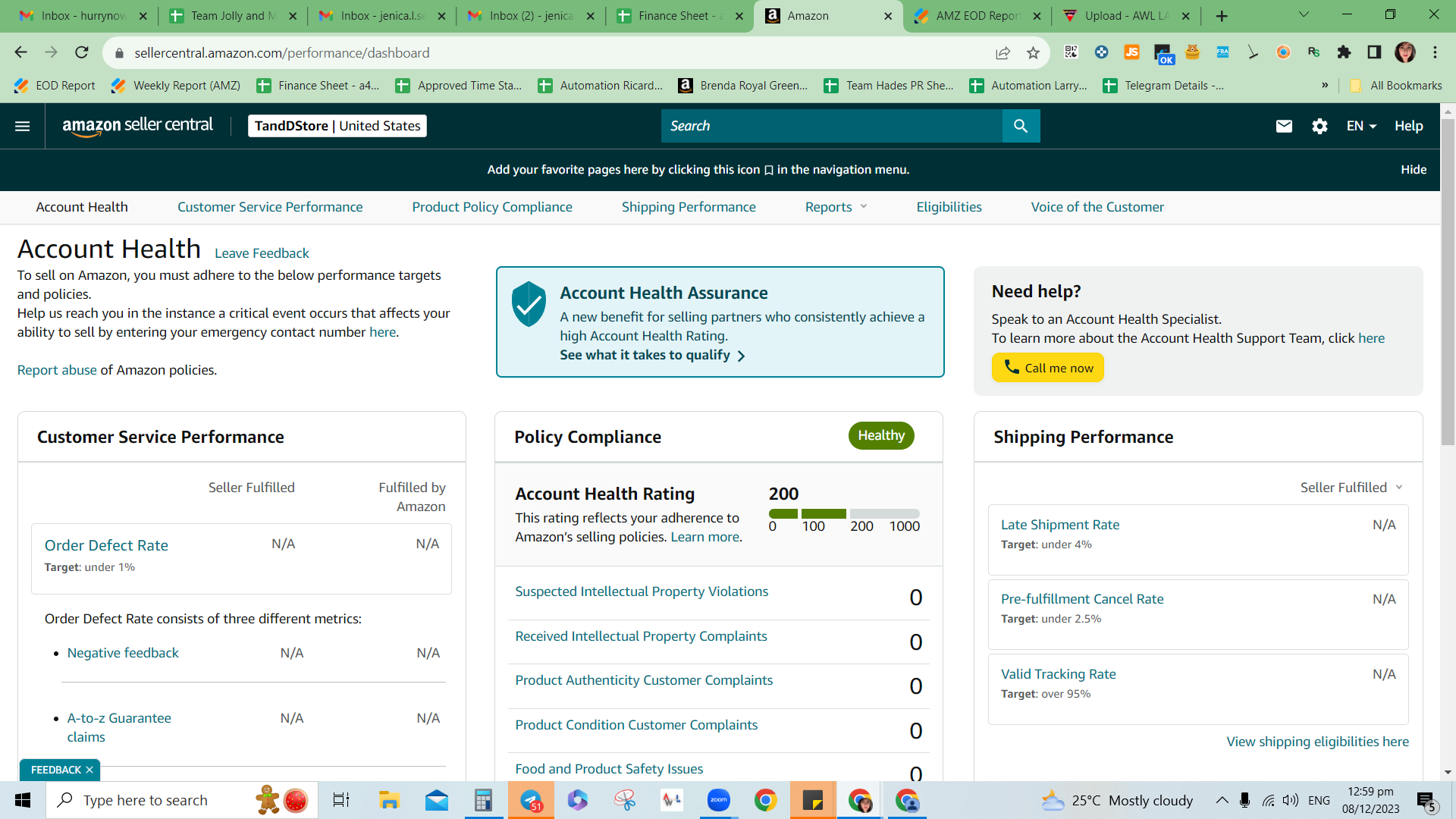
Task: Open the Order Defect Rate link
Action: (x=106, y=545)
